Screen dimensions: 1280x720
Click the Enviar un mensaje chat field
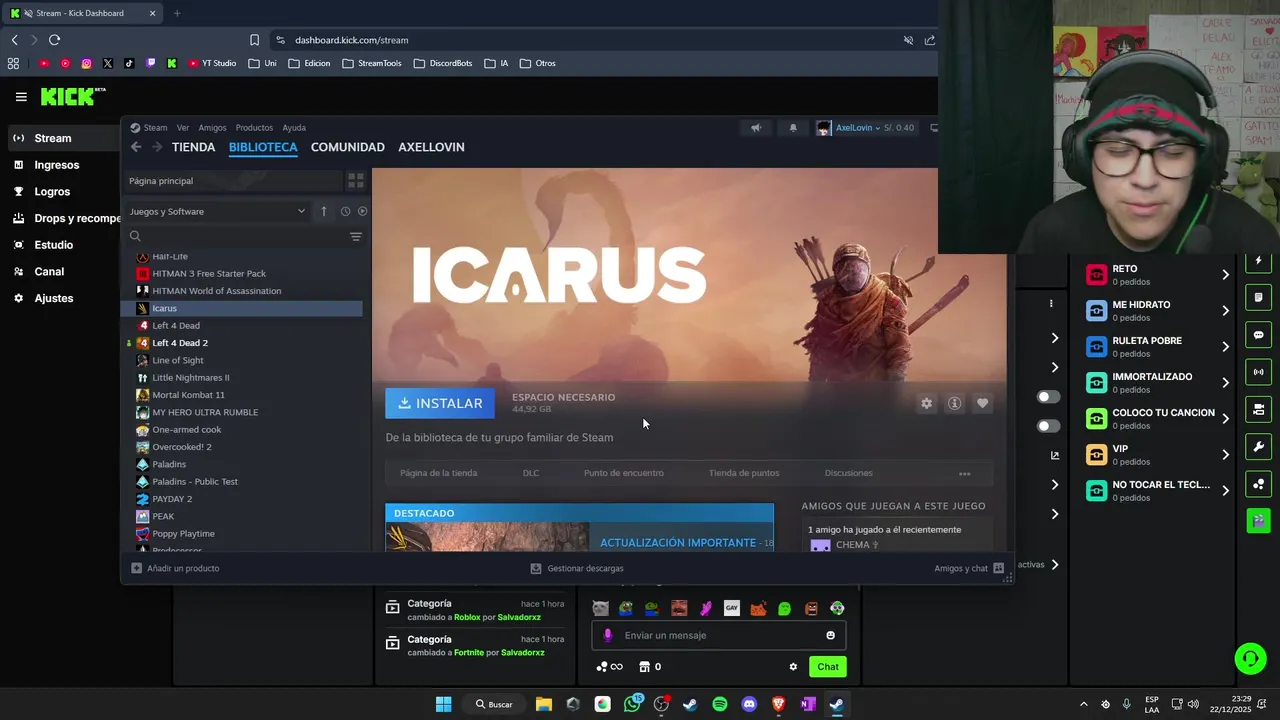tap(719, 636)
